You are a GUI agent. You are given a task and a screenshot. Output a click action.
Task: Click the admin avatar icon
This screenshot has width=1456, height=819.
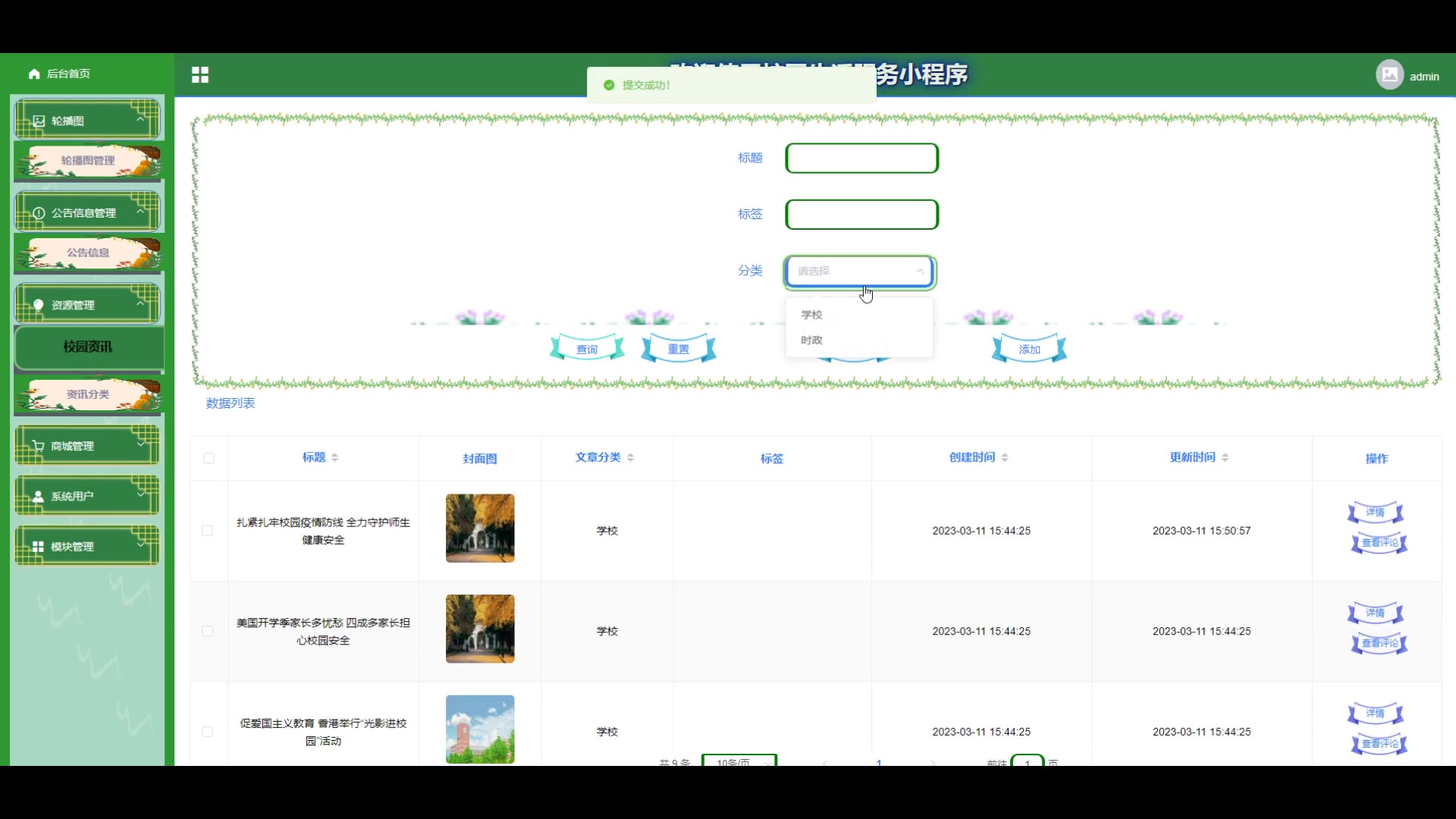click(x=1389, y=75)
